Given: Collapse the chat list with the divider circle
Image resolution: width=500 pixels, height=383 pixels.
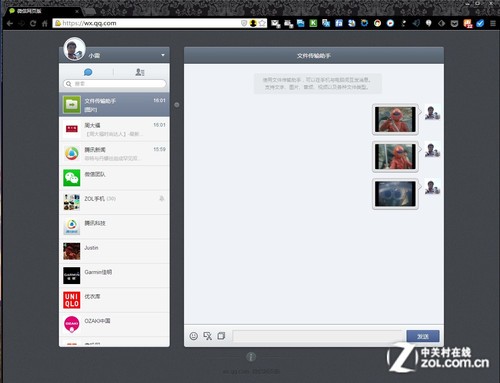Looking at the screenshot, I should 177,105.
